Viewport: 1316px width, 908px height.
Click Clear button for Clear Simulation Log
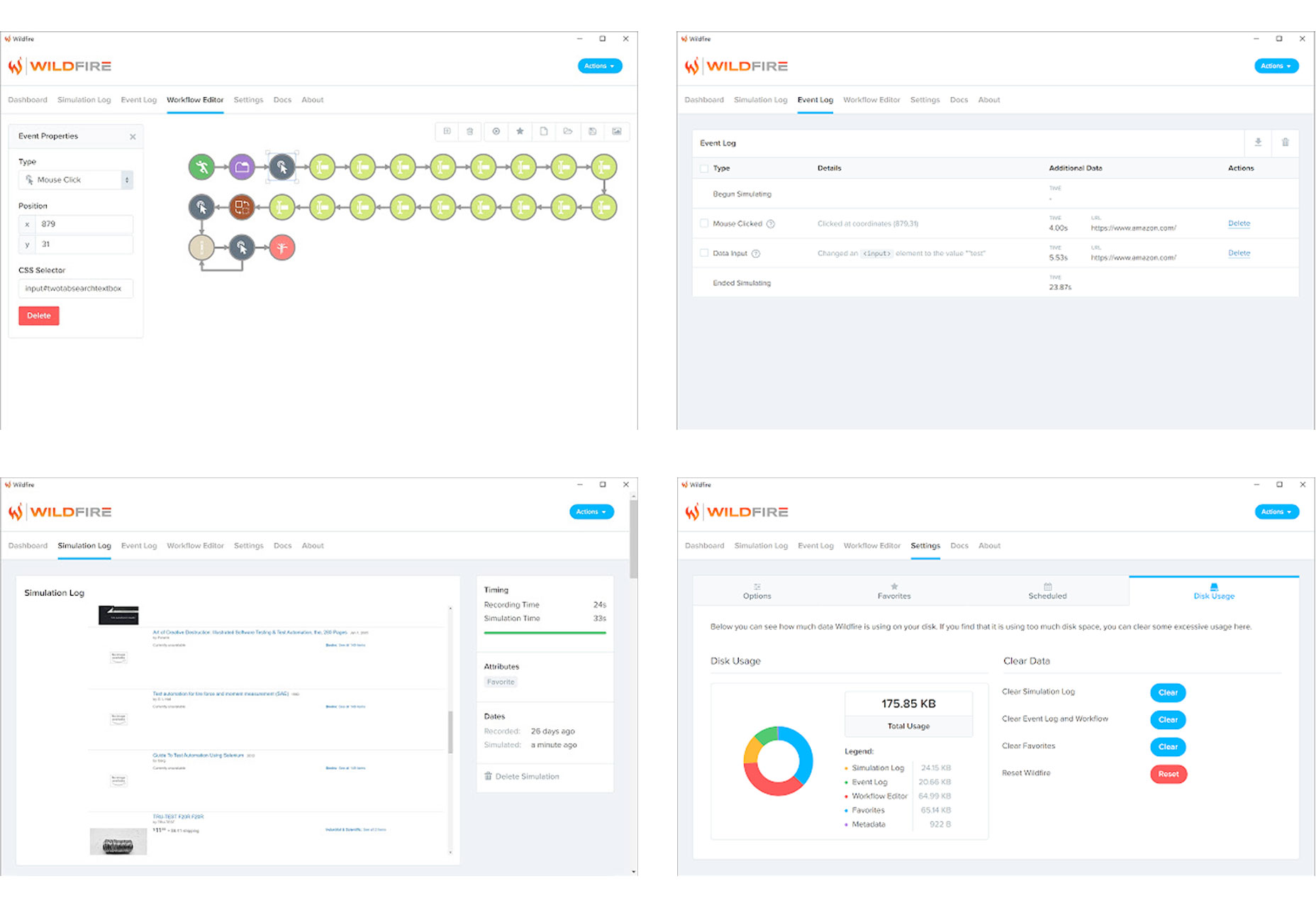click(1168, 693)
